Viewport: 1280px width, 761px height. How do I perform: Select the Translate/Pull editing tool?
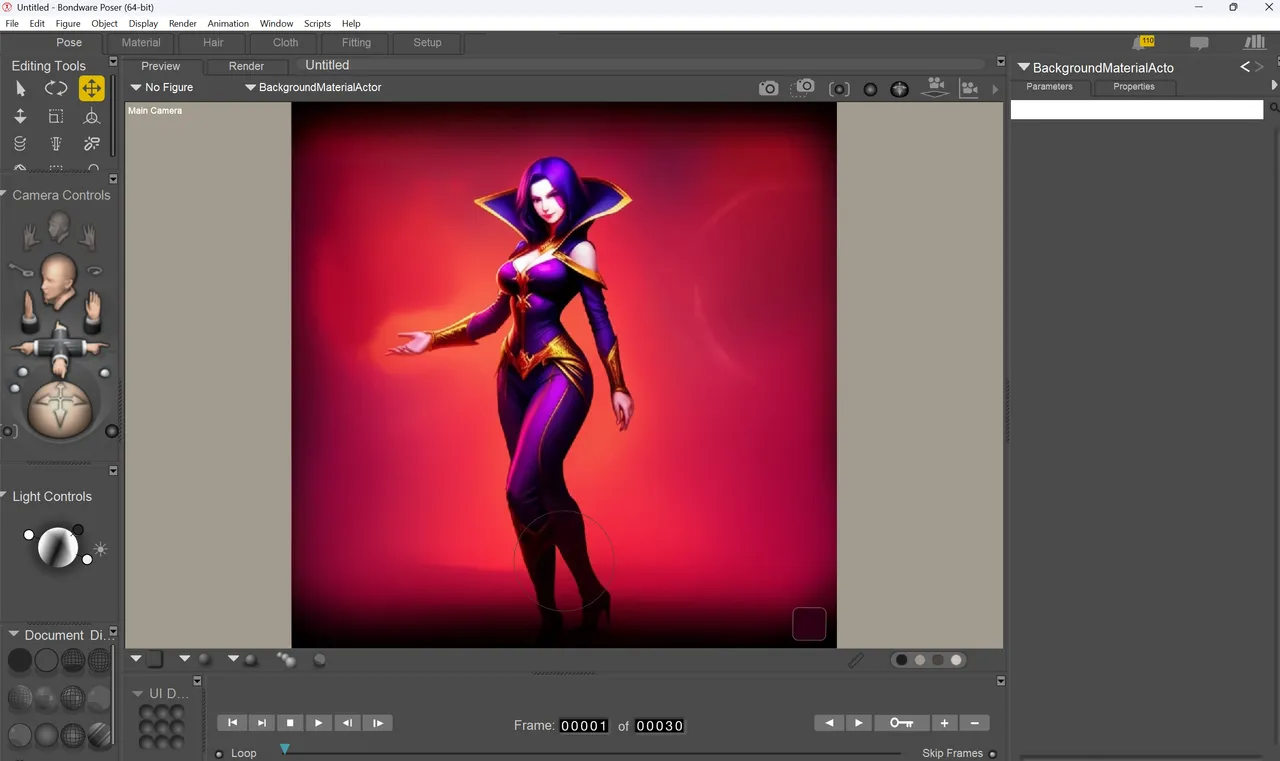[x=91, y=88]
